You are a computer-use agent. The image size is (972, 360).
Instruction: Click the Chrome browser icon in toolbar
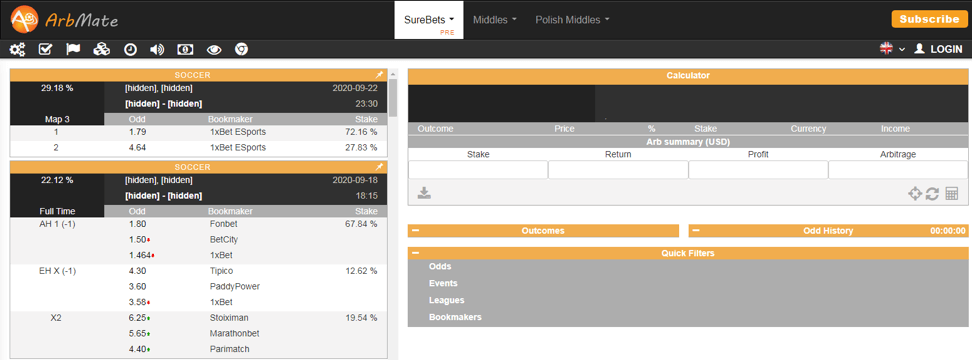[242, 50]
